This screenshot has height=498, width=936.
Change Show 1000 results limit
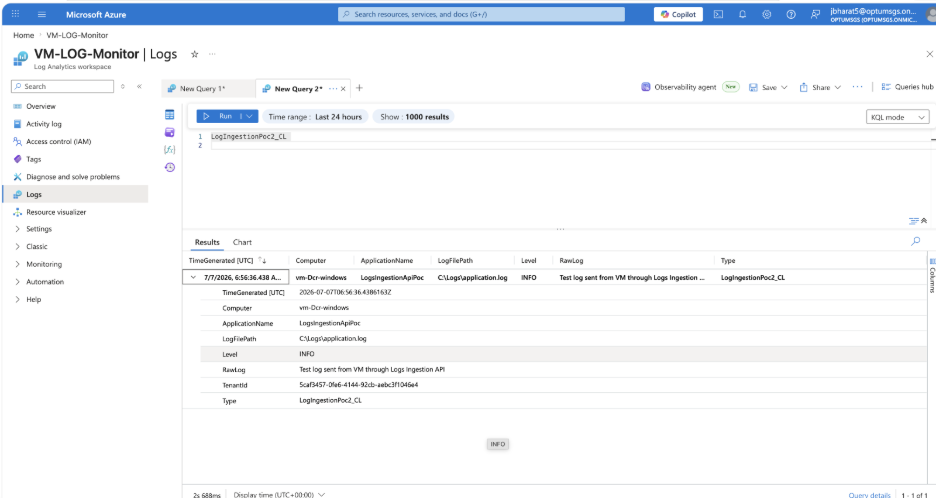pyautogui.click(x=414, y=117)
